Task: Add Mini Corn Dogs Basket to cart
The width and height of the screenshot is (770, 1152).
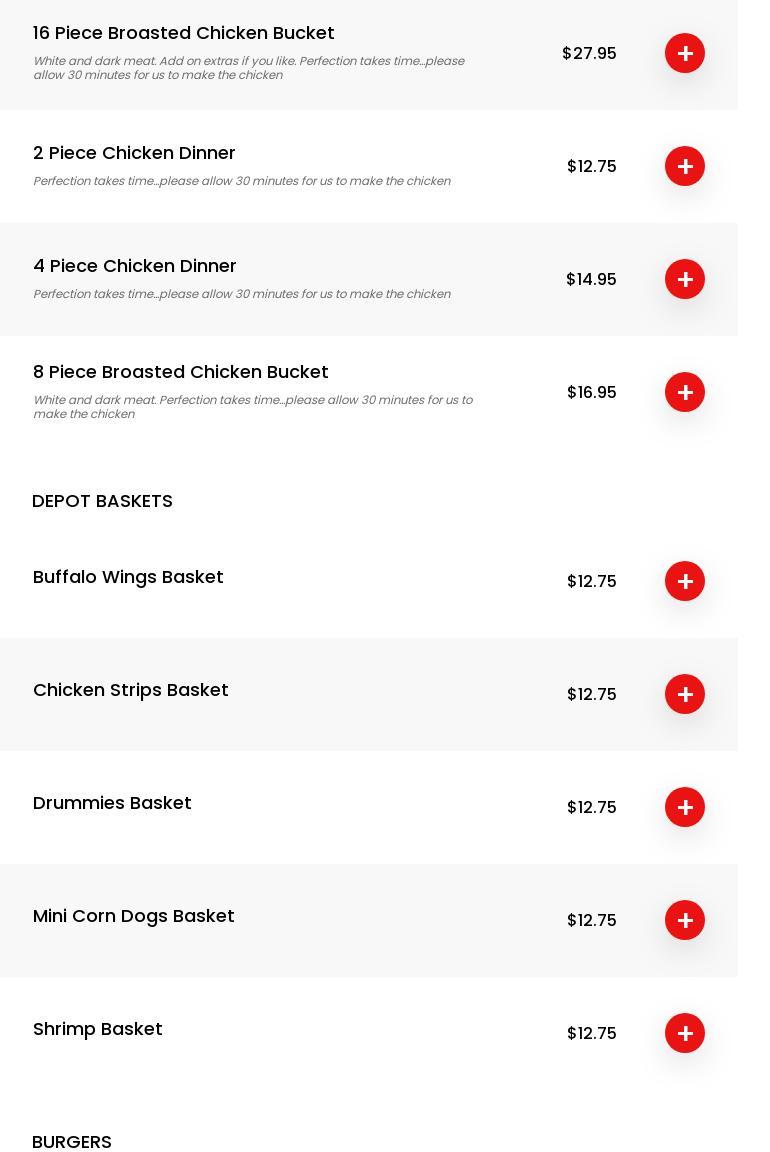Action: coord(685,920)
